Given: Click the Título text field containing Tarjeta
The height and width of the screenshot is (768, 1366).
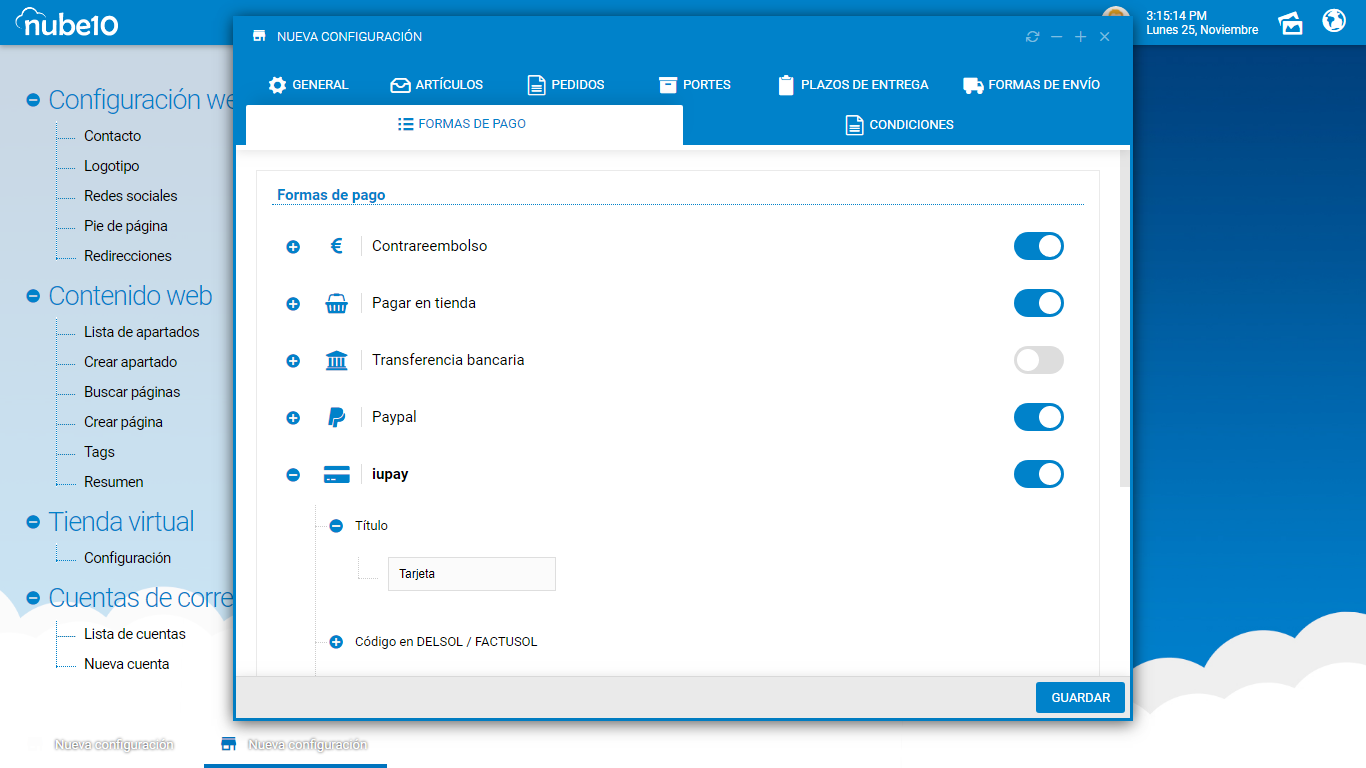Looking at the screenshot, I should click(x=471, y=574).
